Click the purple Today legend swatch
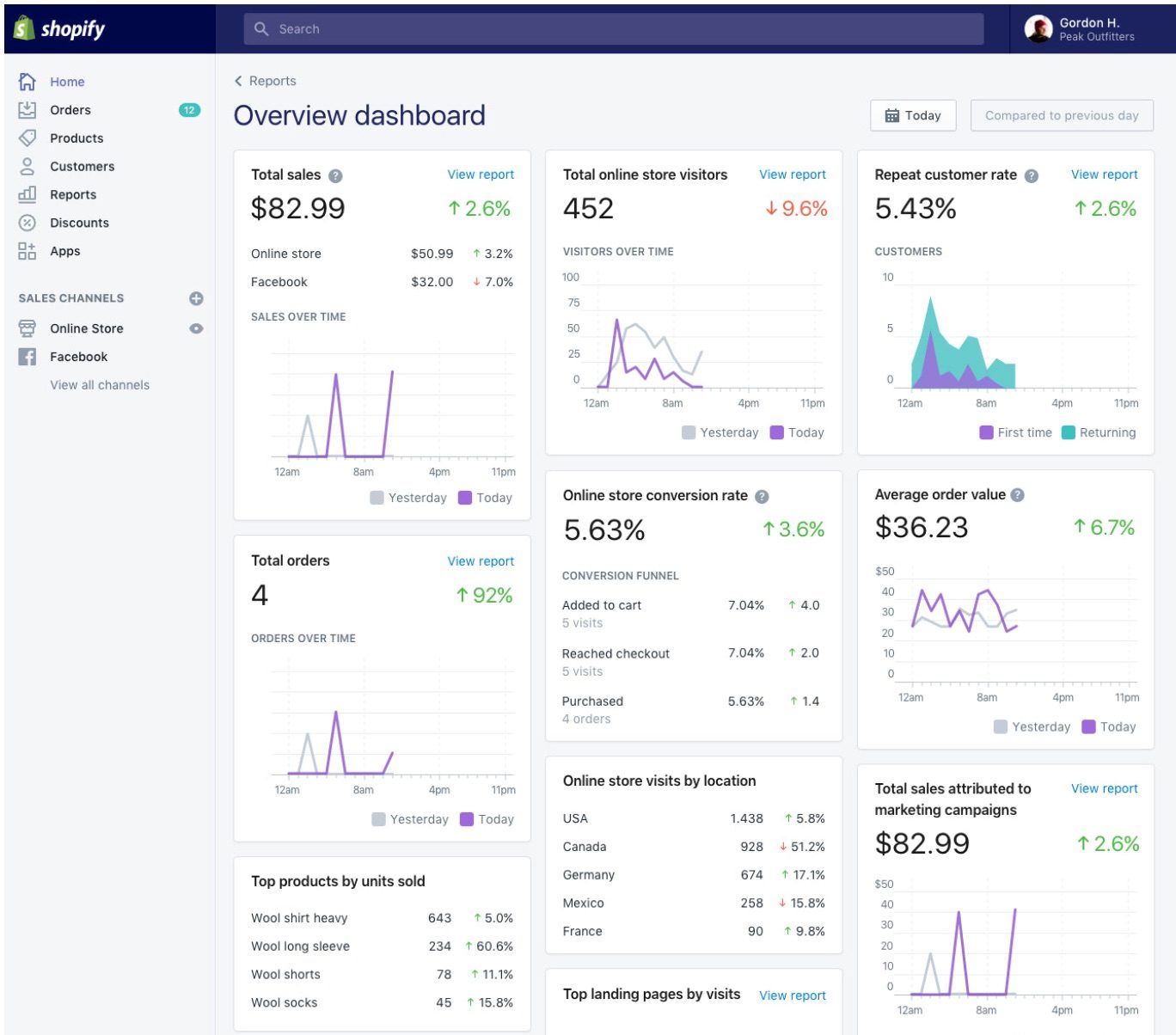The height and width of the screenshot is (1035, 1176). (466, 498)
